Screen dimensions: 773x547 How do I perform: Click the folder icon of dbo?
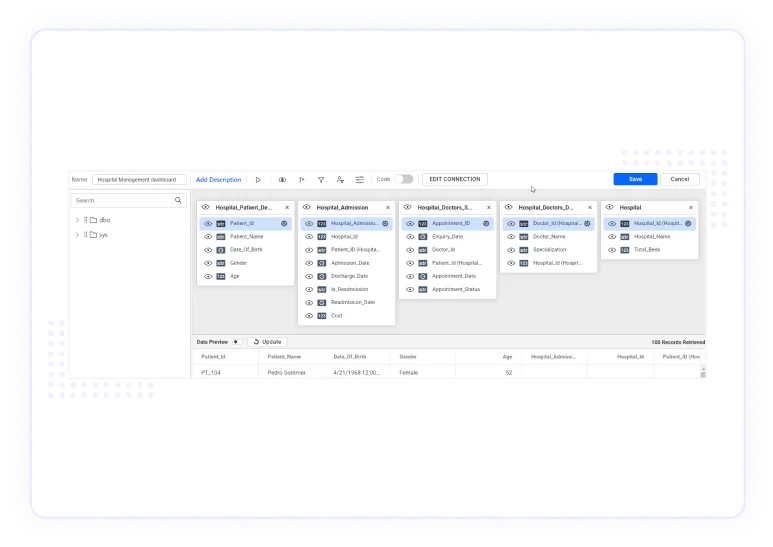coord(93,220)
